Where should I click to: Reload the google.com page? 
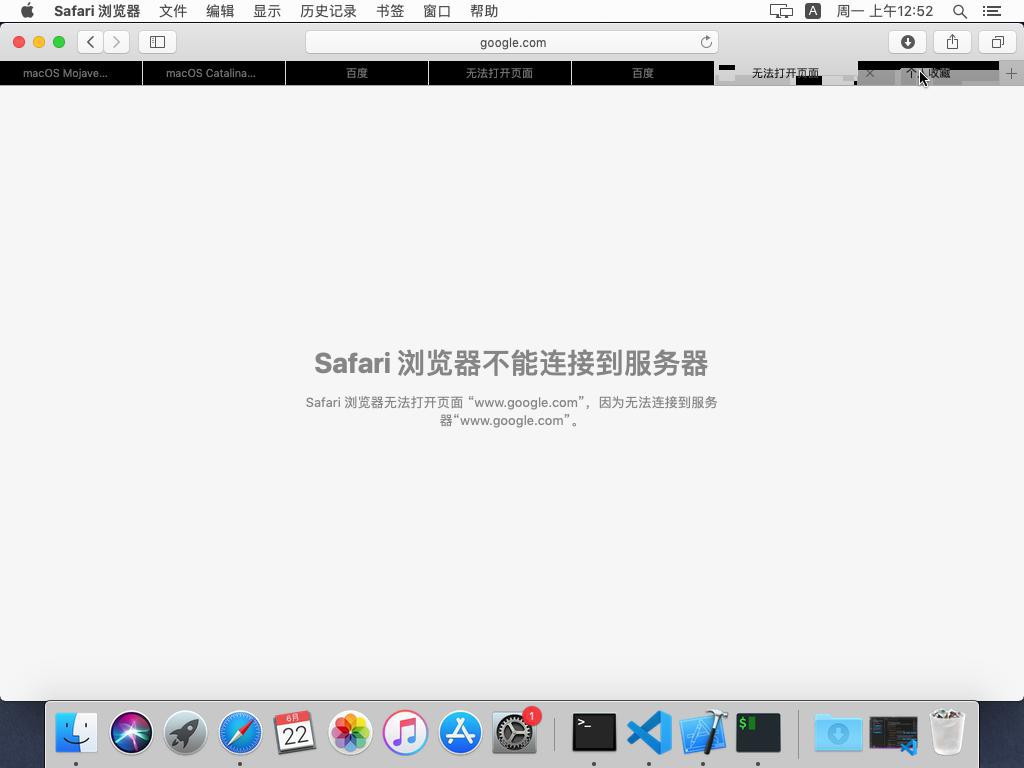706,42
